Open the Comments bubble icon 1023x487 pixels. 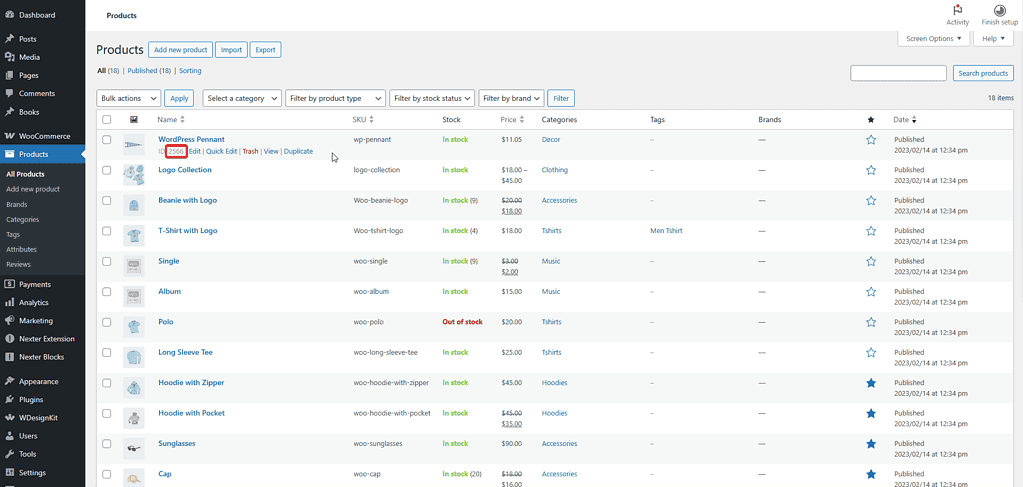point(9,93)
